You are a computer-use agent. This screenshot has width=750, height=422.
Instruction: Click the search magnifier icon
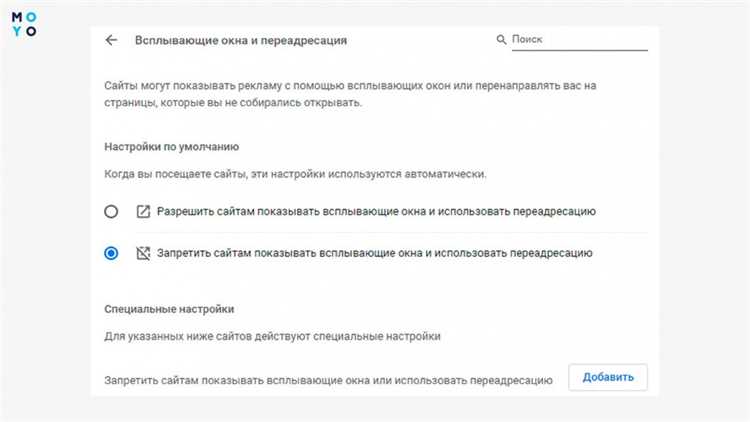(x=501, y=40)
